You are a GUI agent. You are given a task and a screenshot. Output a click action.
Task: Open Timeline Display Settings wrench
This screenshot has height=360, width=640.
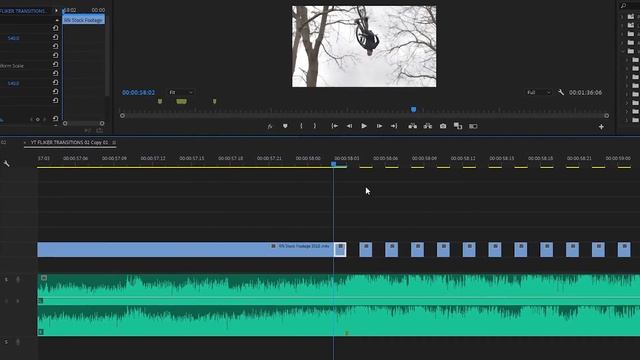(7, 164)
